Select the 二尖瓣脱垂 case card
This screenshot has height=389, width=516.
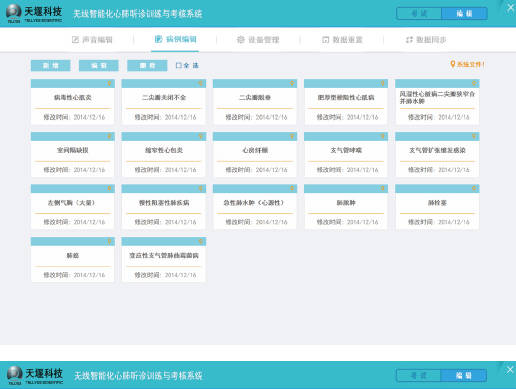click(x=255, y=102)
